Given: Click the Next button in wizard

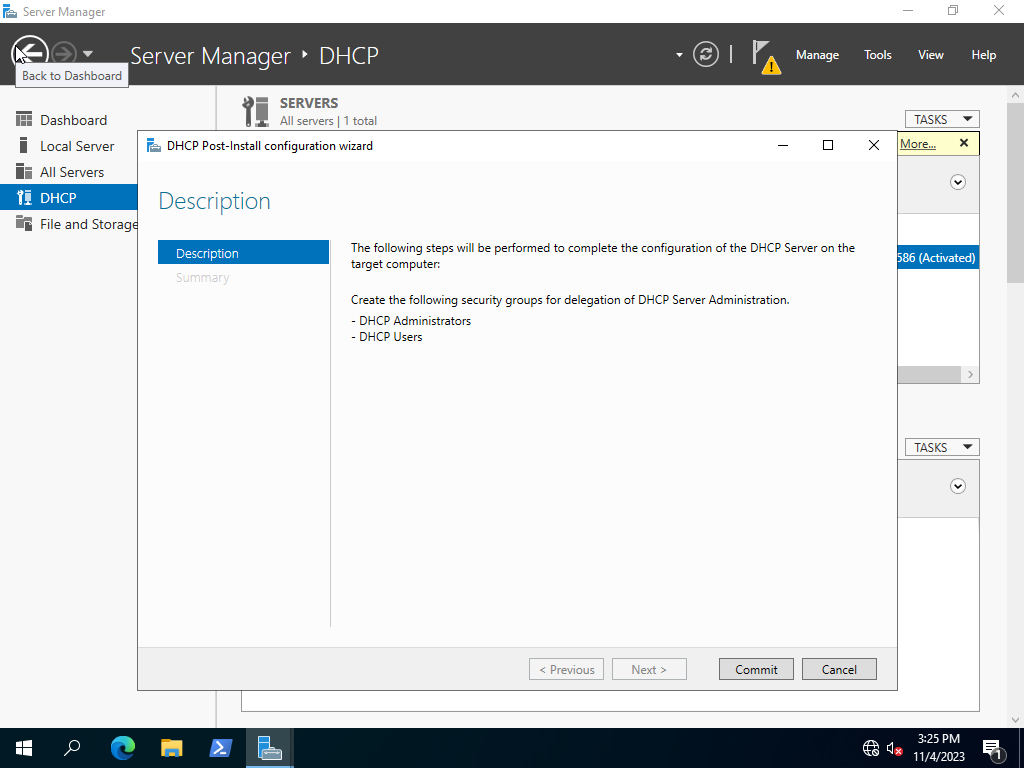Looking at the screenshot, I should click(x=649, y=669).
